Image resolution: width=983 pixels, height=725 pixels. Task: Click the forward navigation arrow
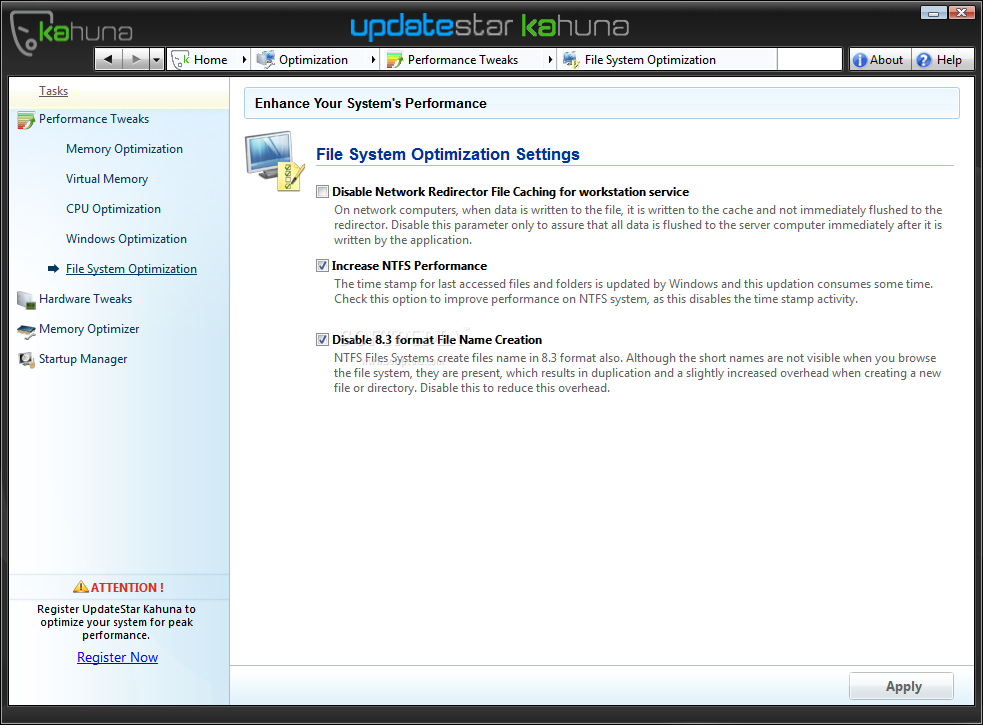click(135, 60)
